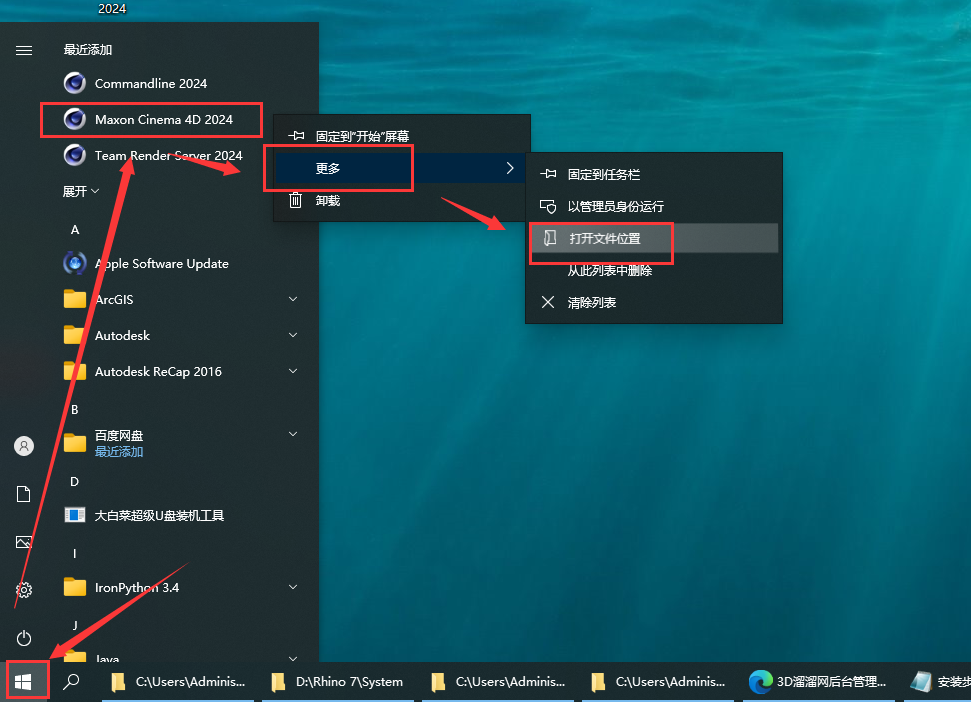Viewport: 971px width, 702px height.
Task: Expand the 百度网盘 folder chevron
Action: click(x=293, y=434)
